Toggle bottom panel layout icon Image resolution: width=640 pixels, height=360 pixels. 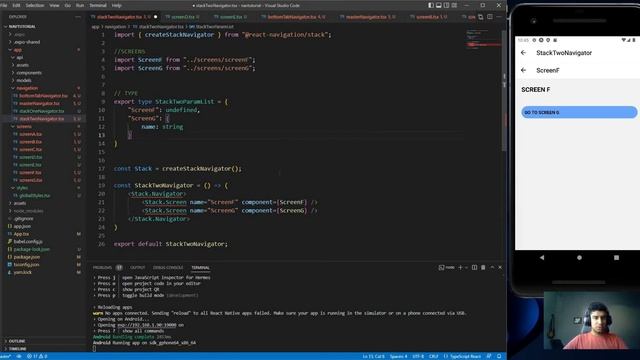[x=439, y=5]
